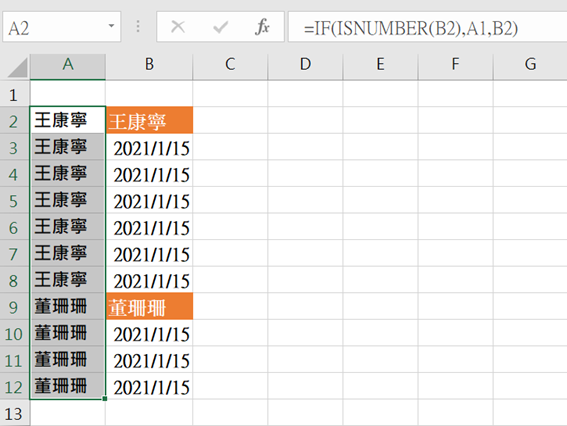Image resolution: width=567 pixels, height=426 pixels.
Task: Click the Select All corner triangle
Action: coord(17,68)
